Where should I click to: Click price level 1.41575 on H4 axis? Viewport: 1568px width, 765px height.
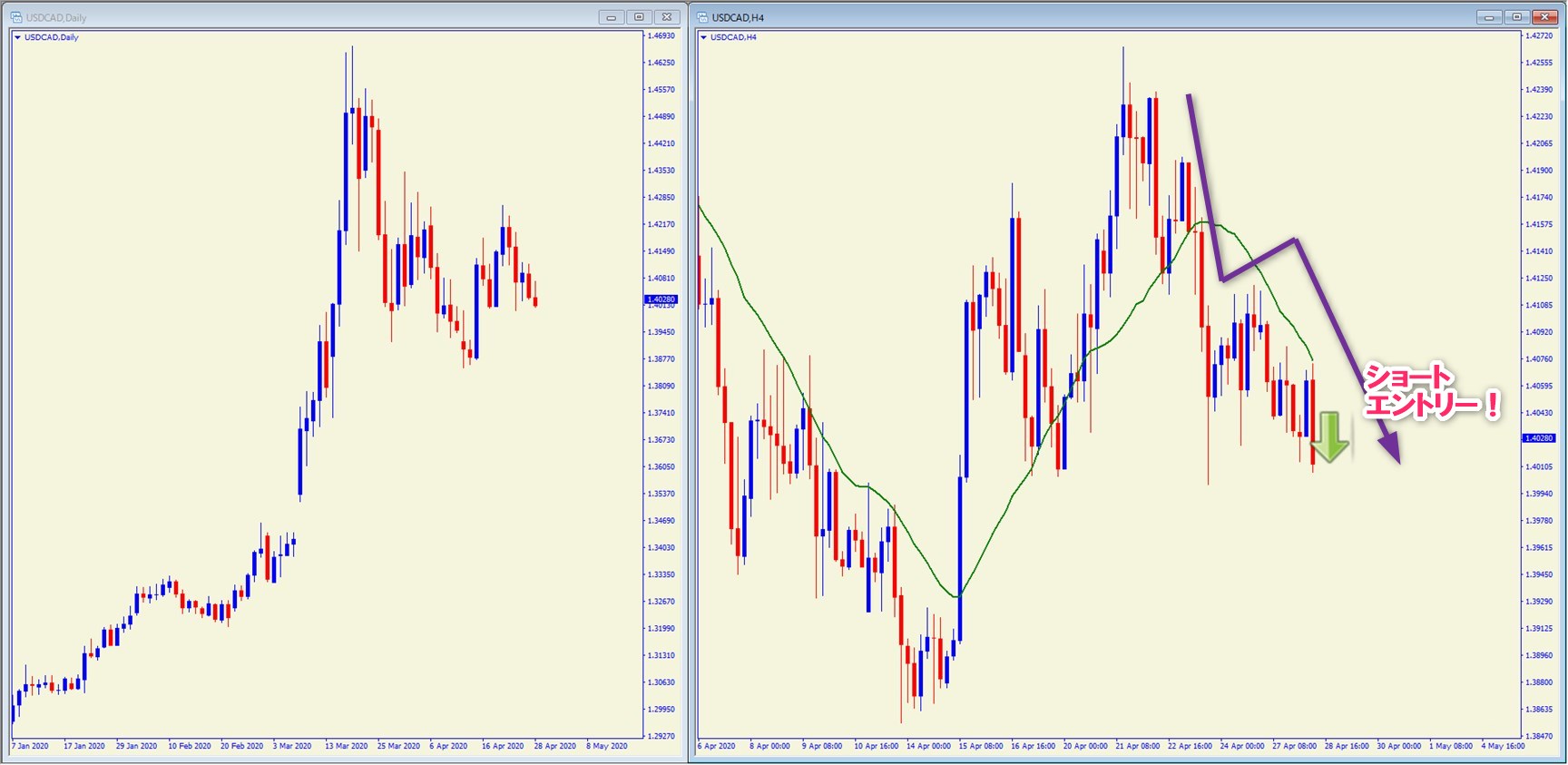(1539, 224)
